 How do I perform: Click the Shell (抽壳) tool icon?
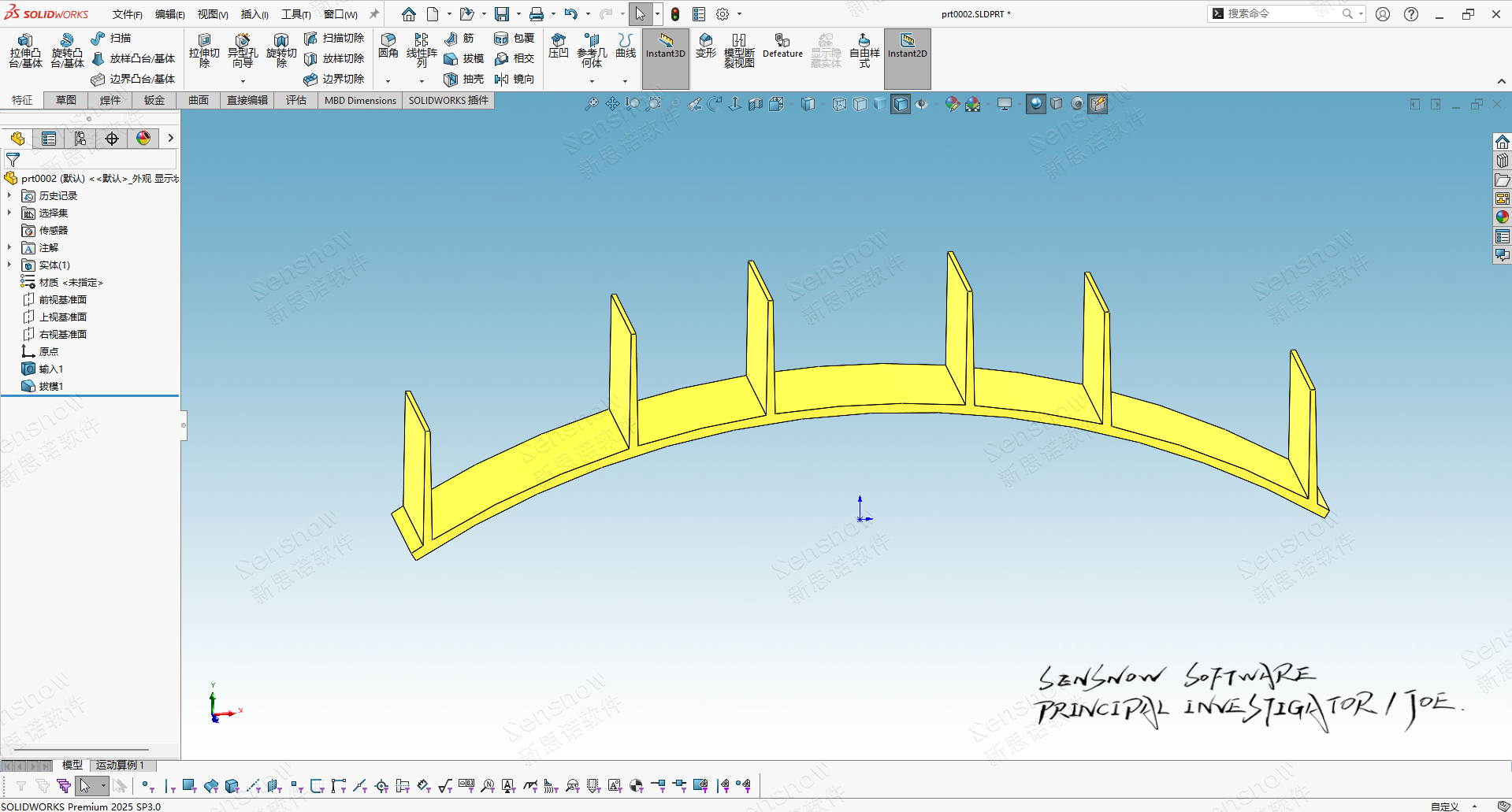[451, 80]
